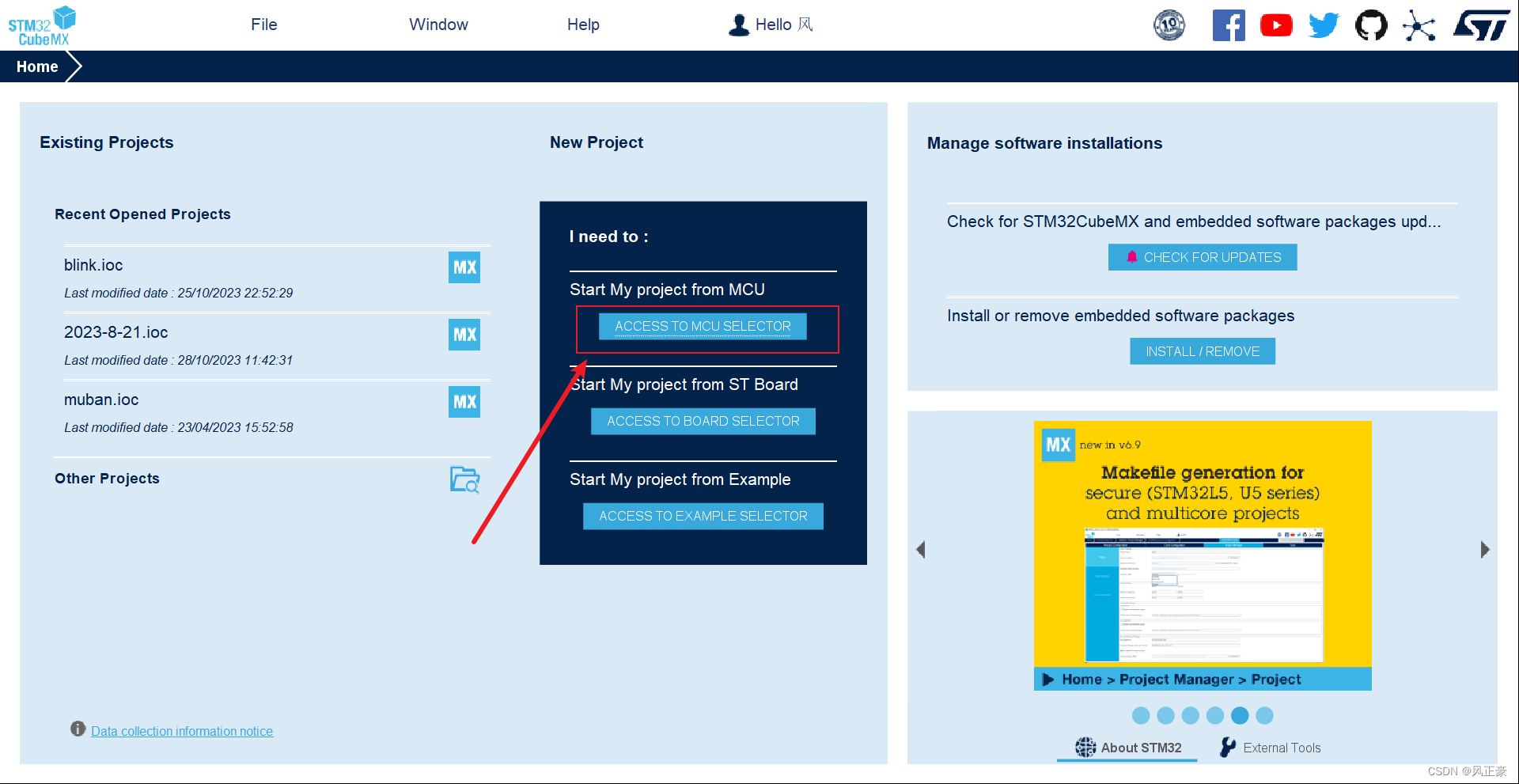
Task: Click Install / Remove button
Action: tap(1203, 351)
